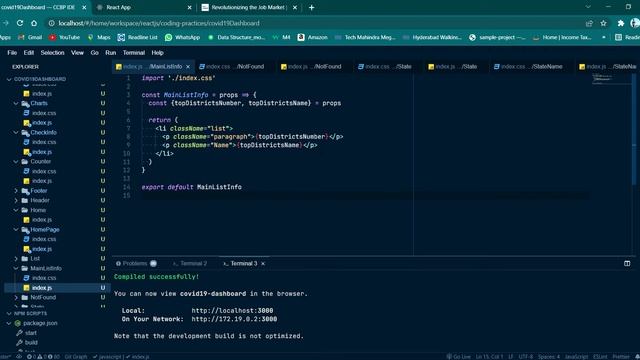Click the Prettier status bar entry
This screenshot has height=360, width=640.
620,356
